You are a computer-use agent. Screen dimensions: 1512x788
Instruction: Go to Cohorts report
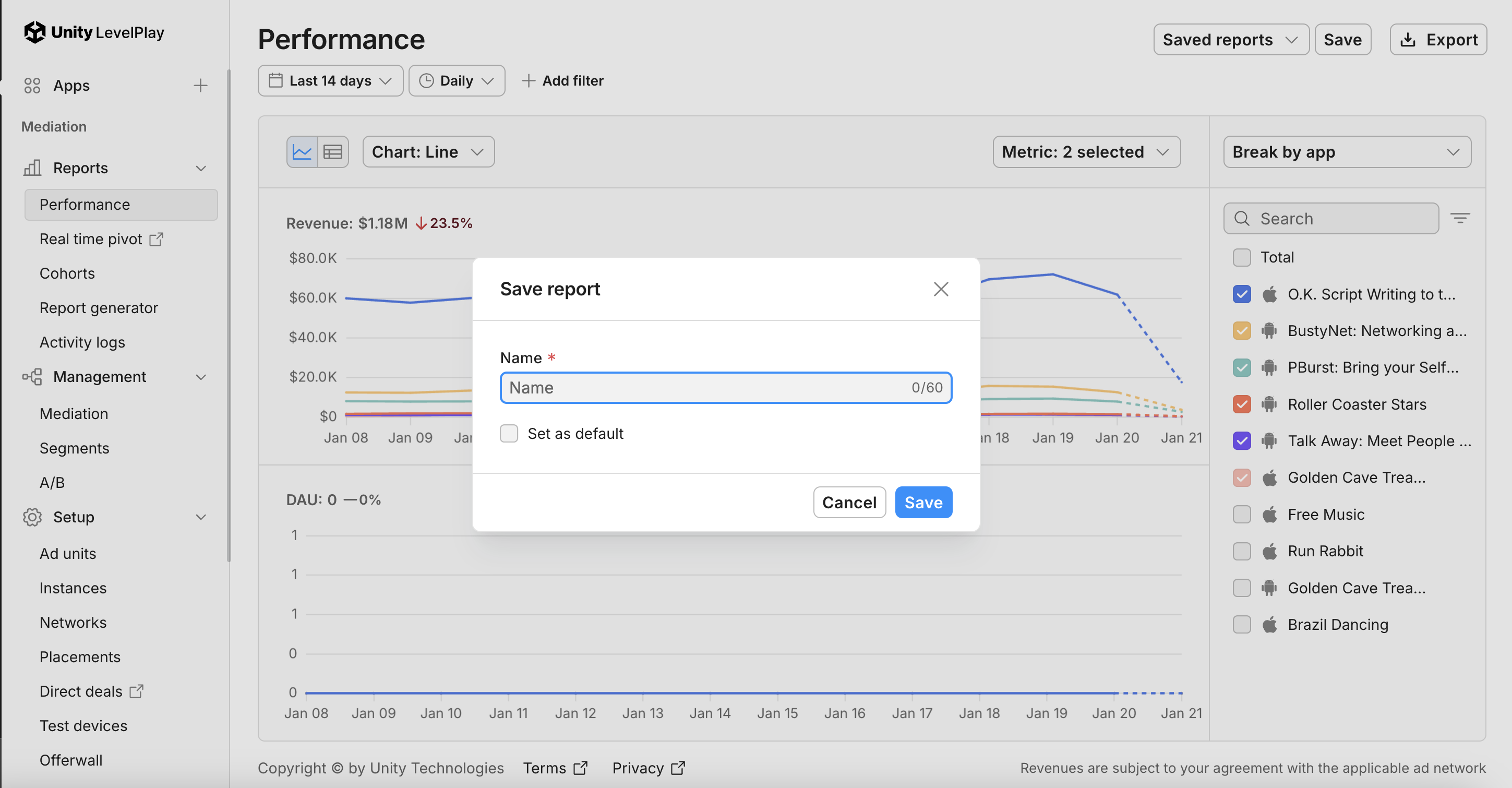(x=67, y=273)
